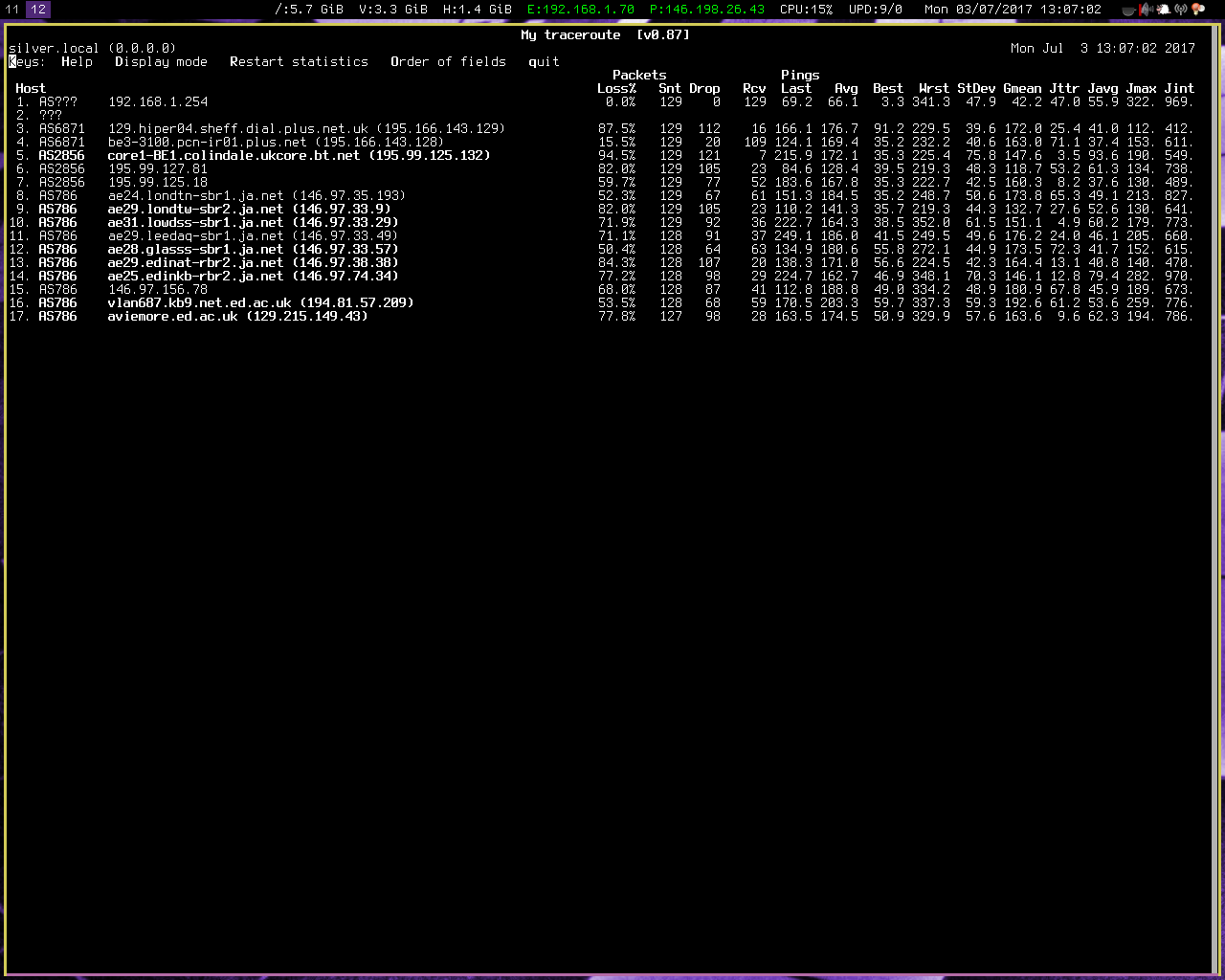
Task: Click the P:146.198.26.43 public address
Action: click(x=707, y=10)
